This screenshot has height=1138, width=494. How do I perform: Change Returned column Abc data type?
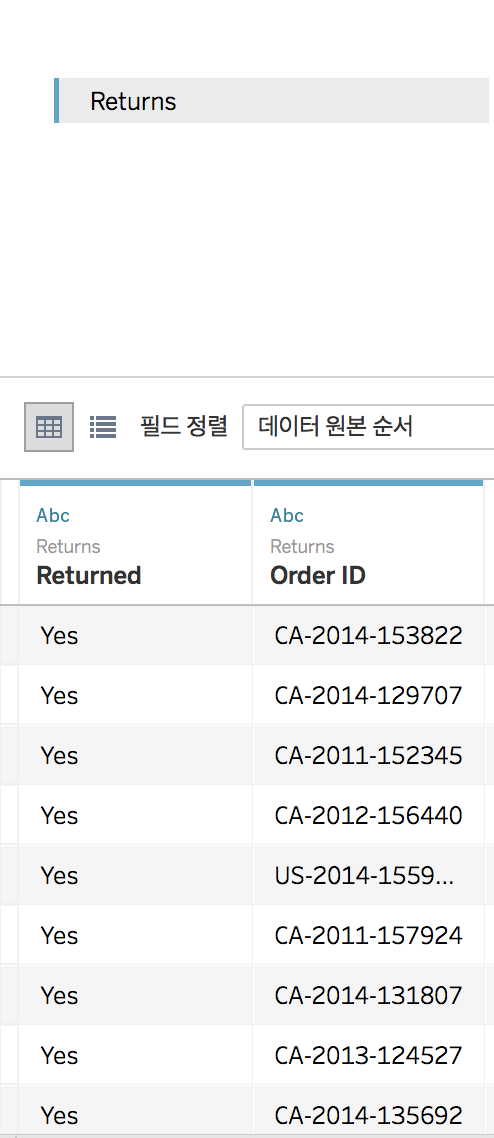[53, 515]
